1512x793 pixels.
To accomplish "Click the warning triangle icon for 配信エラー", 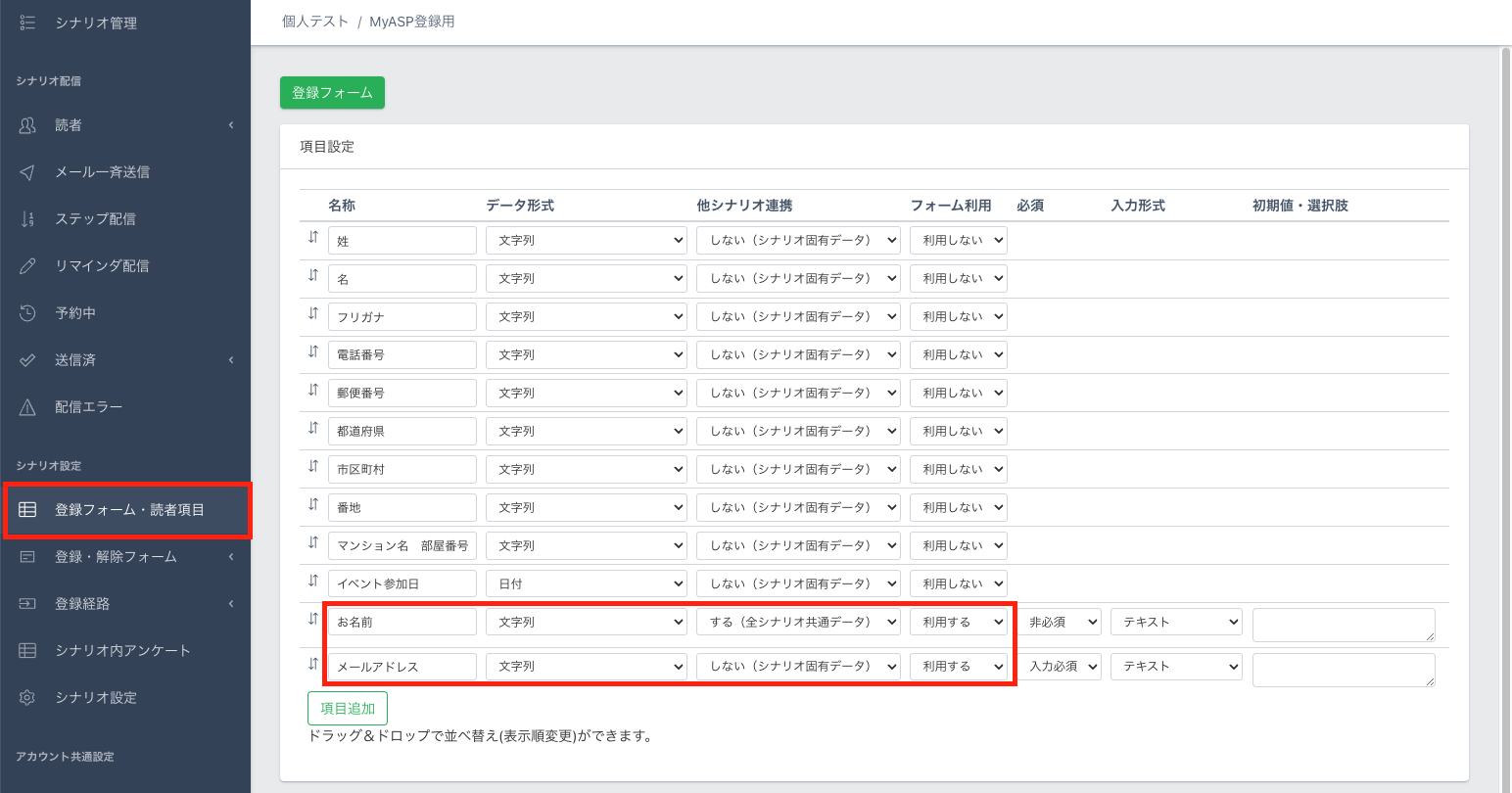I will [x=27, y=407].
